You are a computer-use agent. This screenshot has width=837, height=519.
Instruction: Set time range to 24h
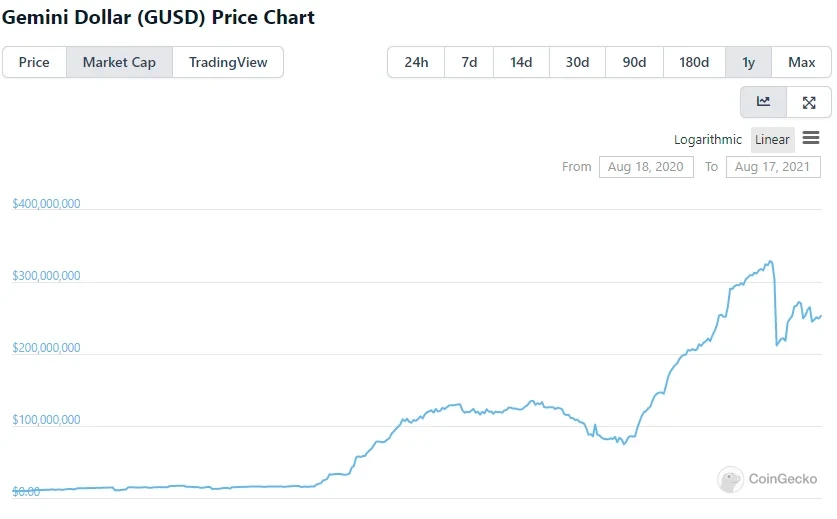(x=416, y=62)
